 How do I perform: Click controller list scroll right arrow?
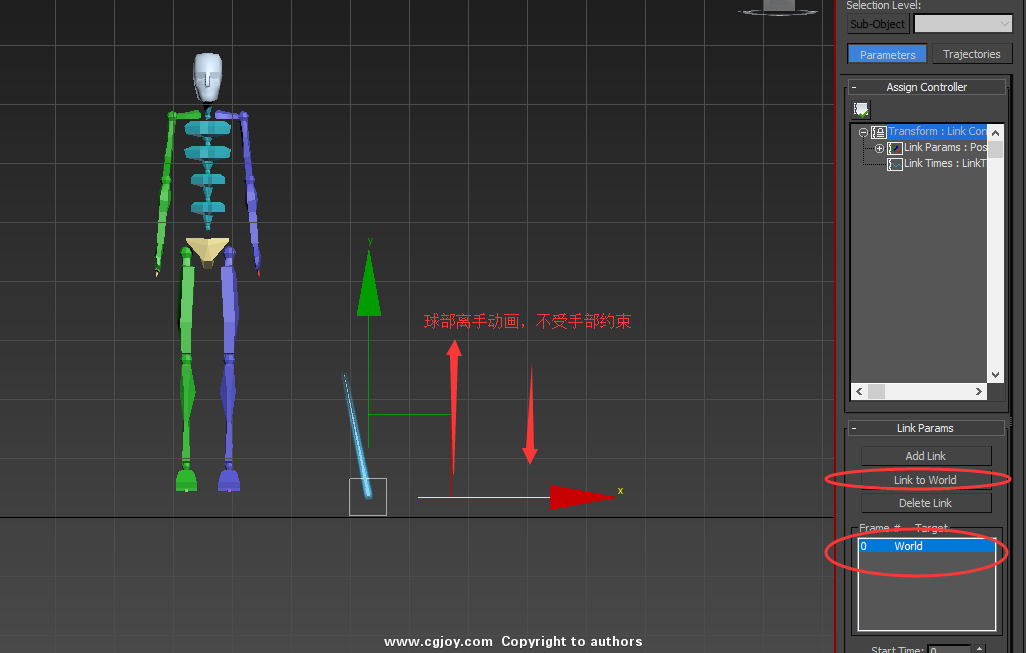(978, 391)
